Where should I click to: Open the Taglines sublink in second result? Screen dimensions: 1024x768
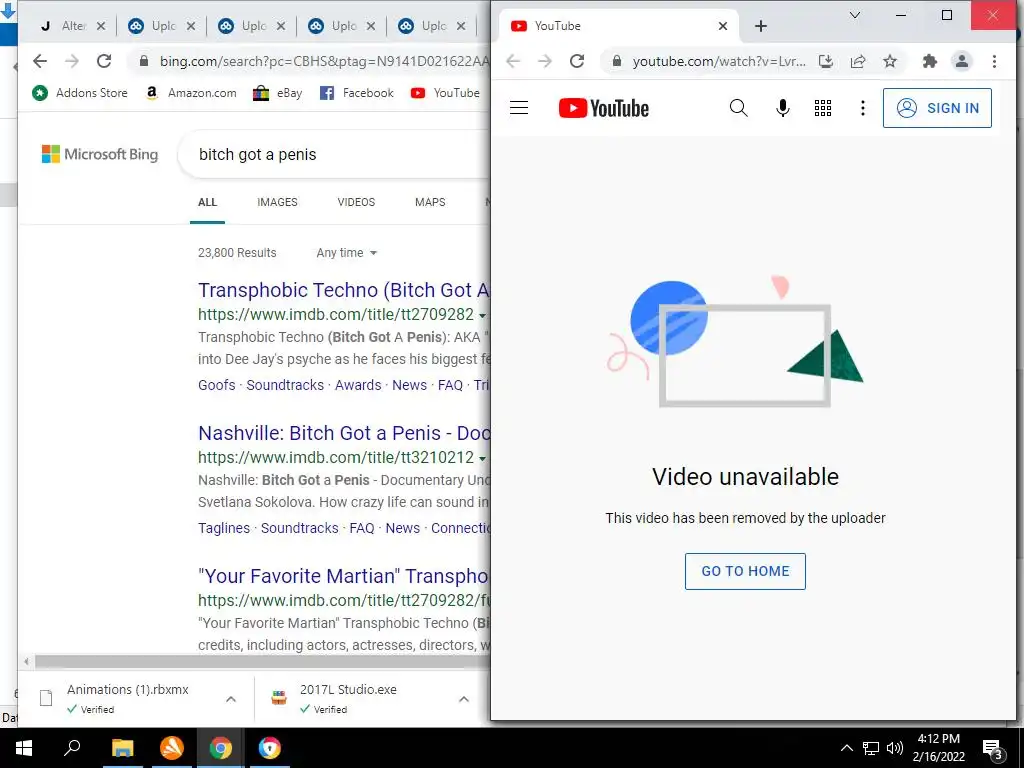click(223, 528)
